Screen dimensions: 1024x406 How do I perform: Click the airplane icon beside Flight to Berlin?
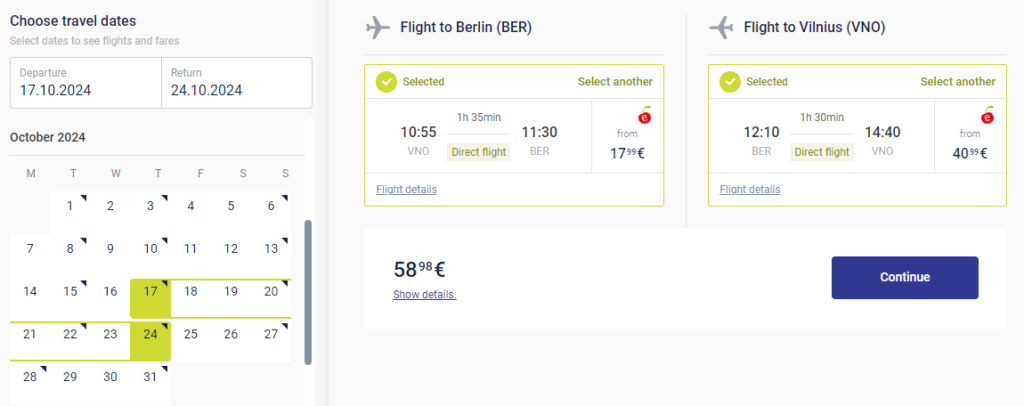[378, 28]
